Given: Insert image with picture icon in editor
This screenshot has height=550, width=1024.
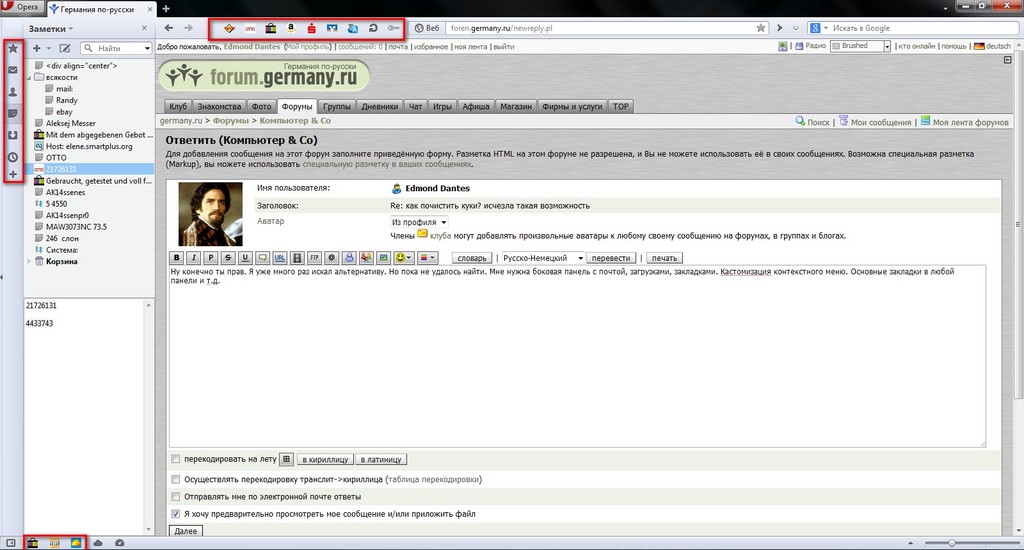Looking at the screenshot, I should [383, 258].
